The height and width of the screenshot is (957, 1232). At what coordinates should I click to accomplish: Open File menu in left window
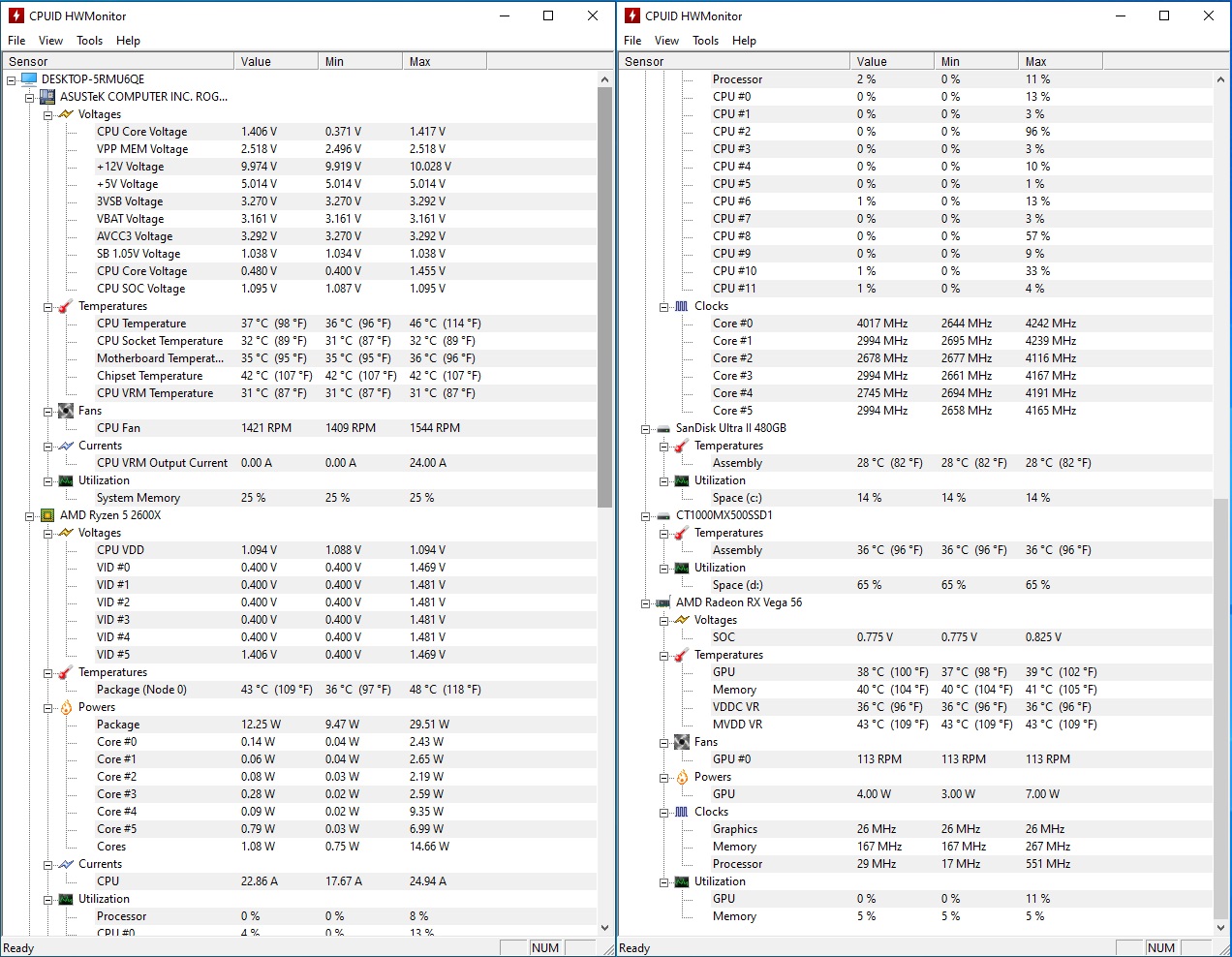(x=16, y=41)
